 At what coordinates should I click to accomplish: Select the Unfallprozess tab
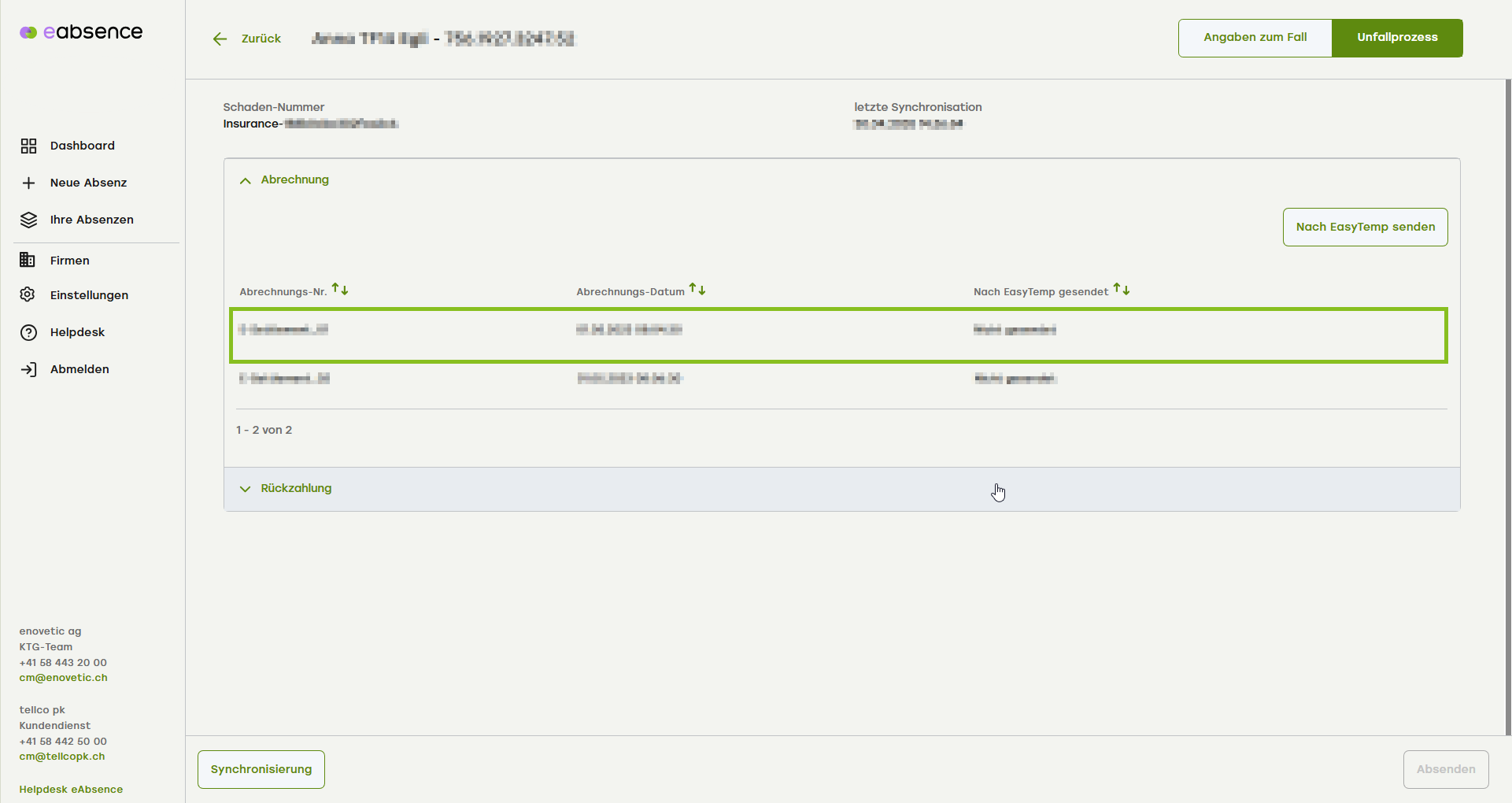click(x=1397, y=38)
